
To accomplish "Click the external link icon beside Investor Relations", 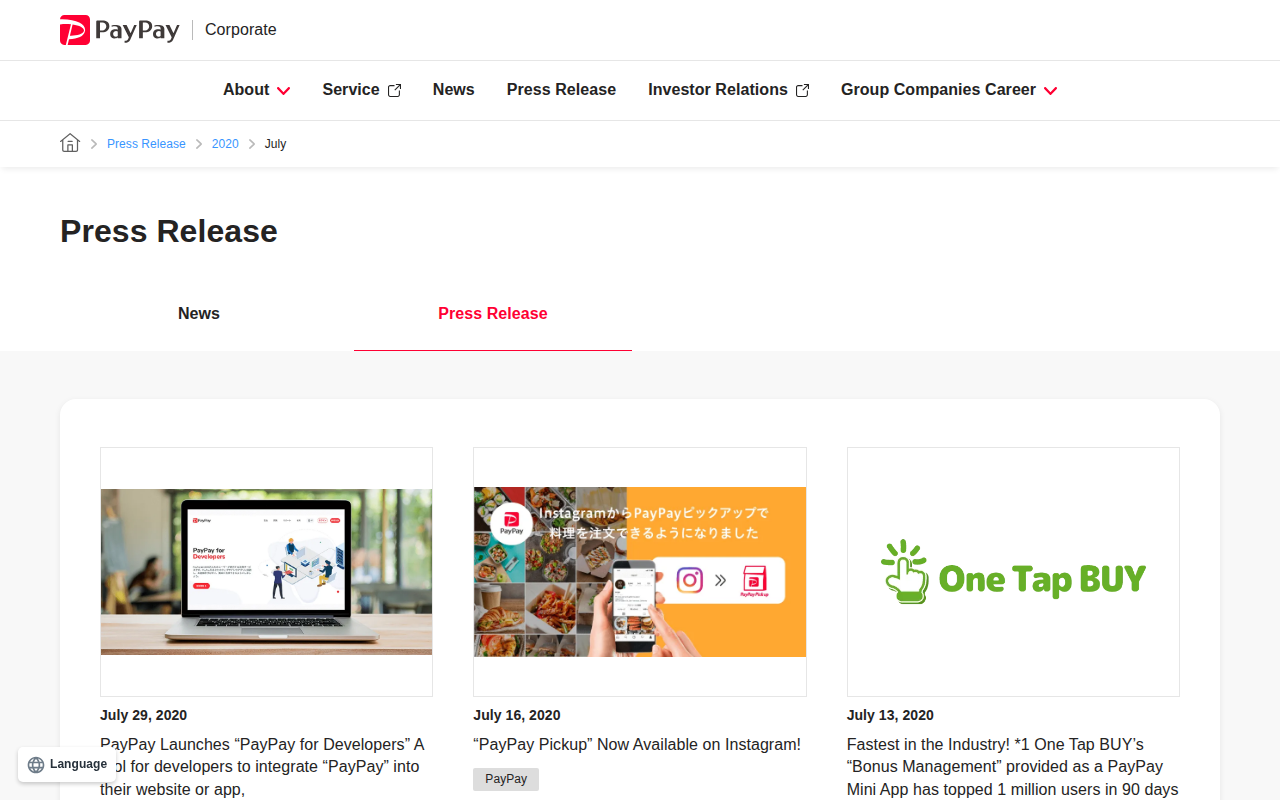I will click(x=802, y=90).
